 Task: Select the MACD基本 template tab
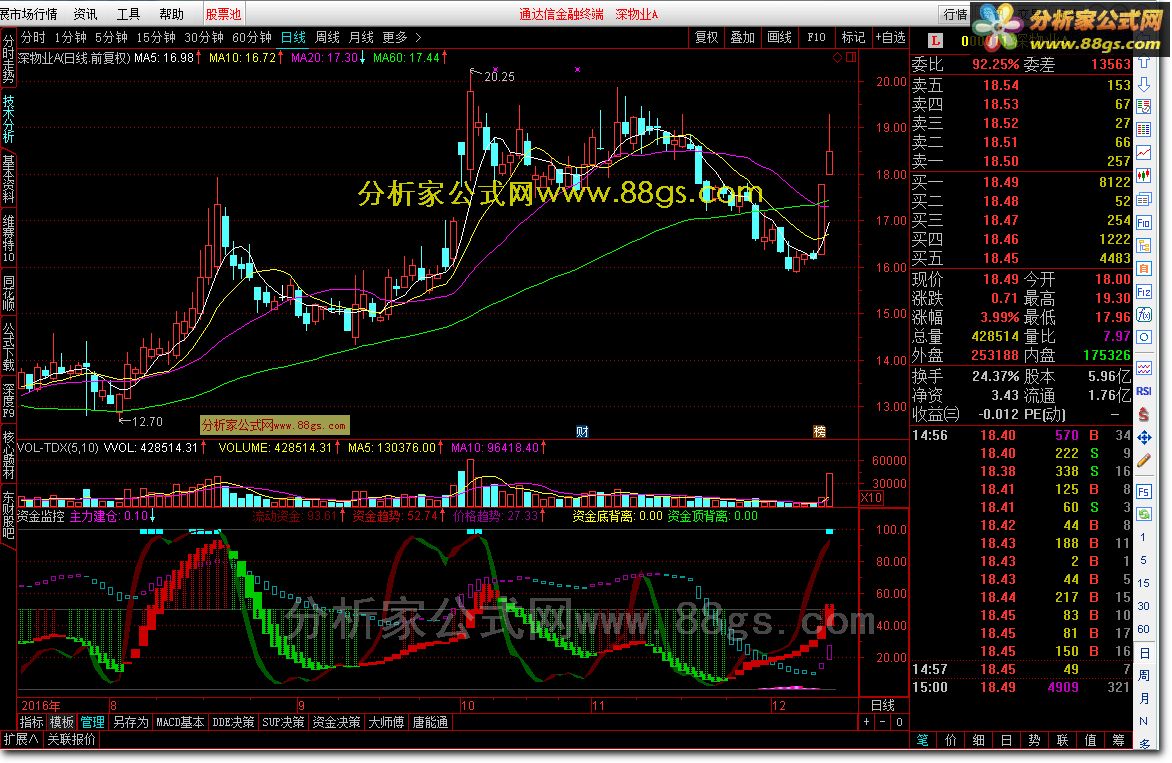[179, 723]
